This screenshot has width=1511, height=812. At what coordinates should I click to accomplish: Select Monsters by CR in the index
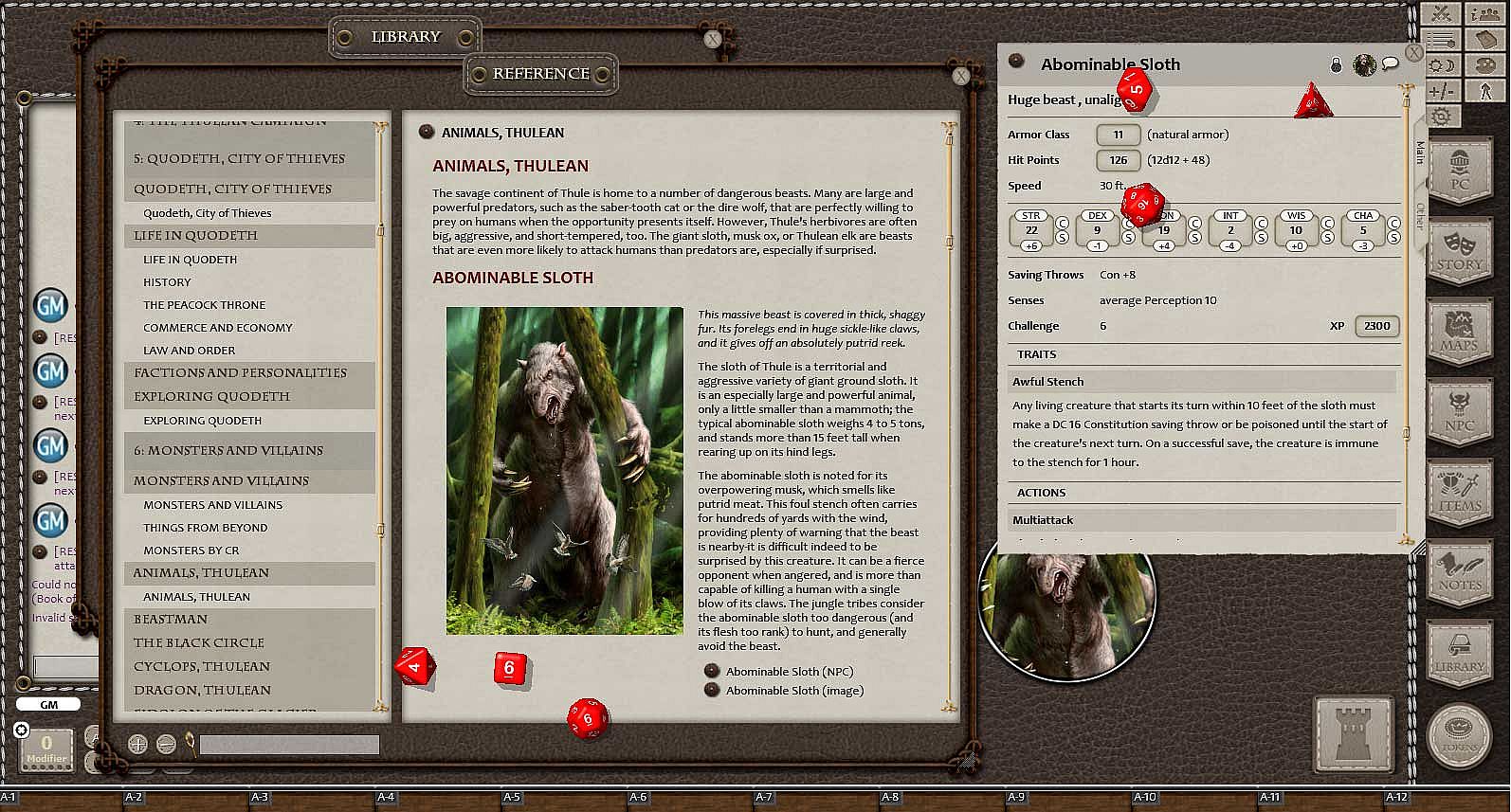(x=191, y=550)
